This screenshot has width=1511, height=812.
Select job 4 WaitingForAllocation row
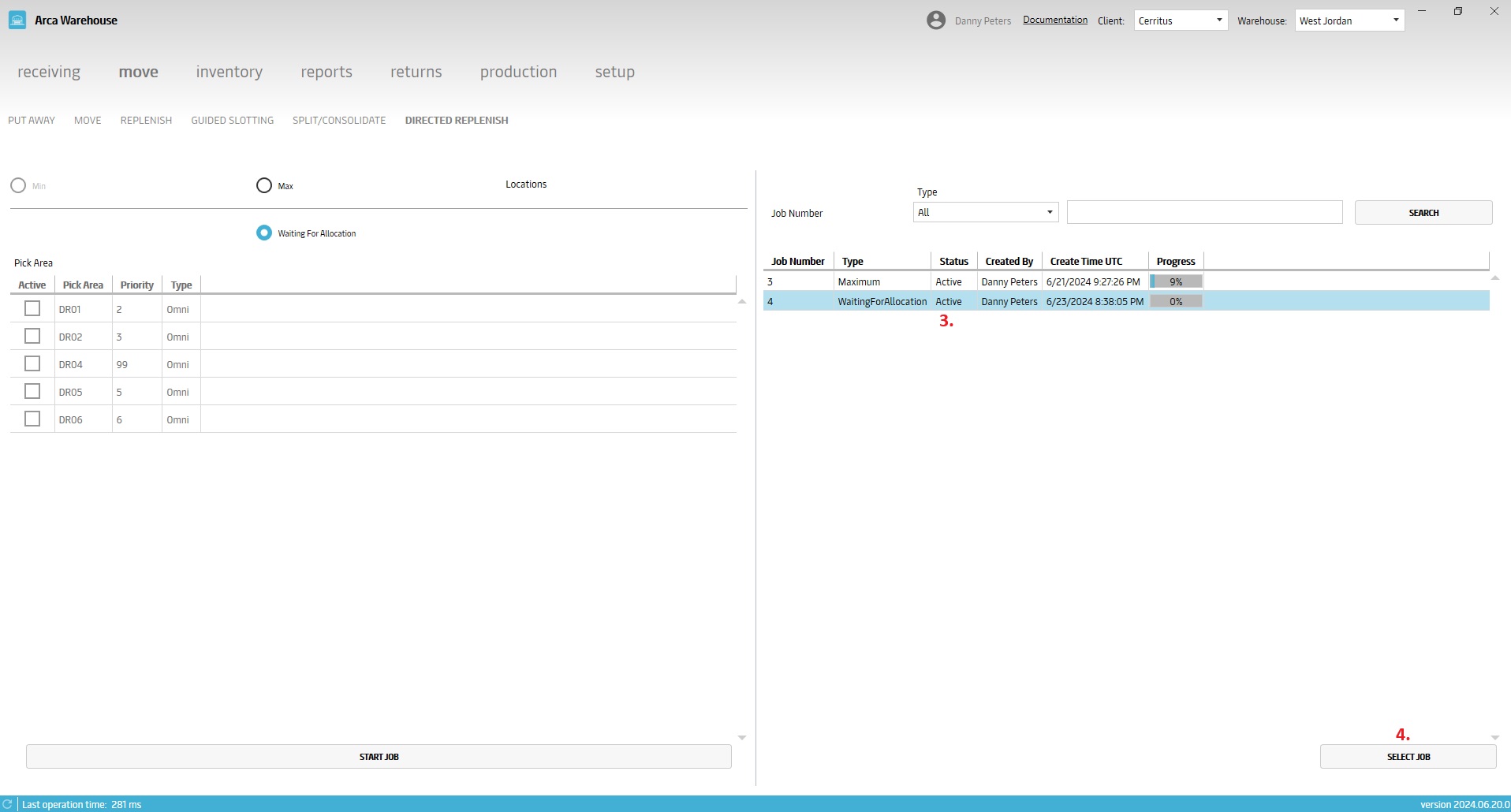[1126, 301]
